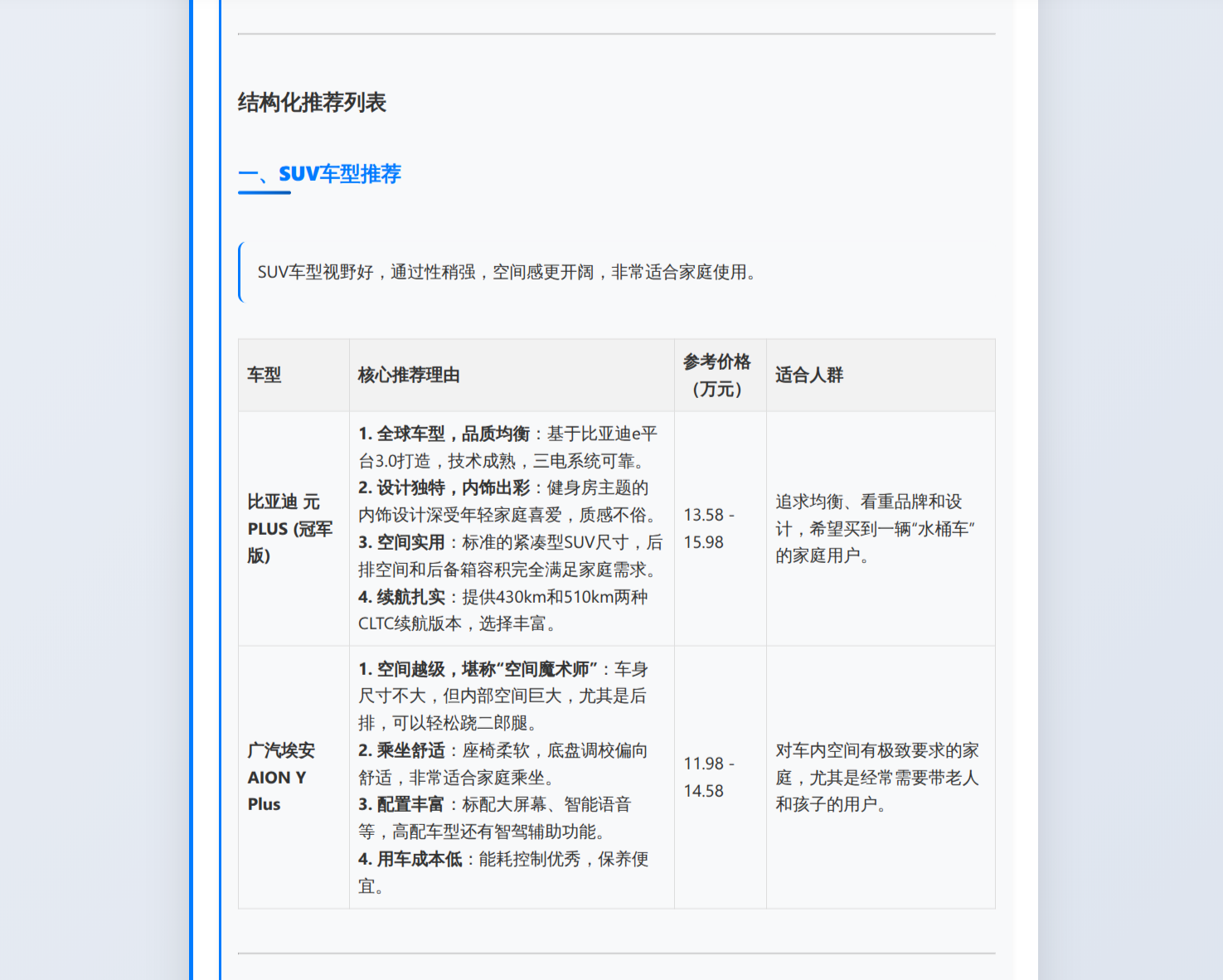Click the bold text 配置丰富

pos(410,804)
